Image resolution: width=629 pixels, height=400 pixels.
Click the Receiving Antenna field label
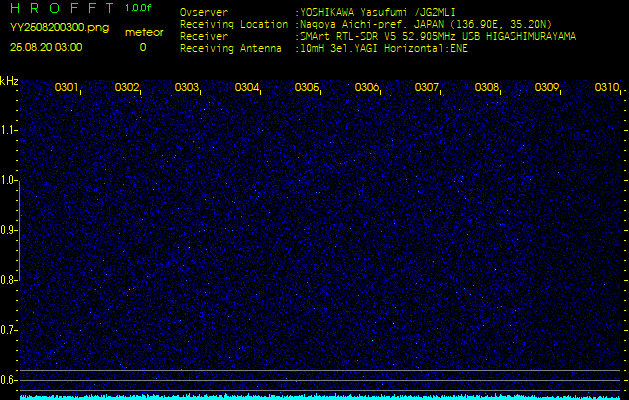point(231,49)
